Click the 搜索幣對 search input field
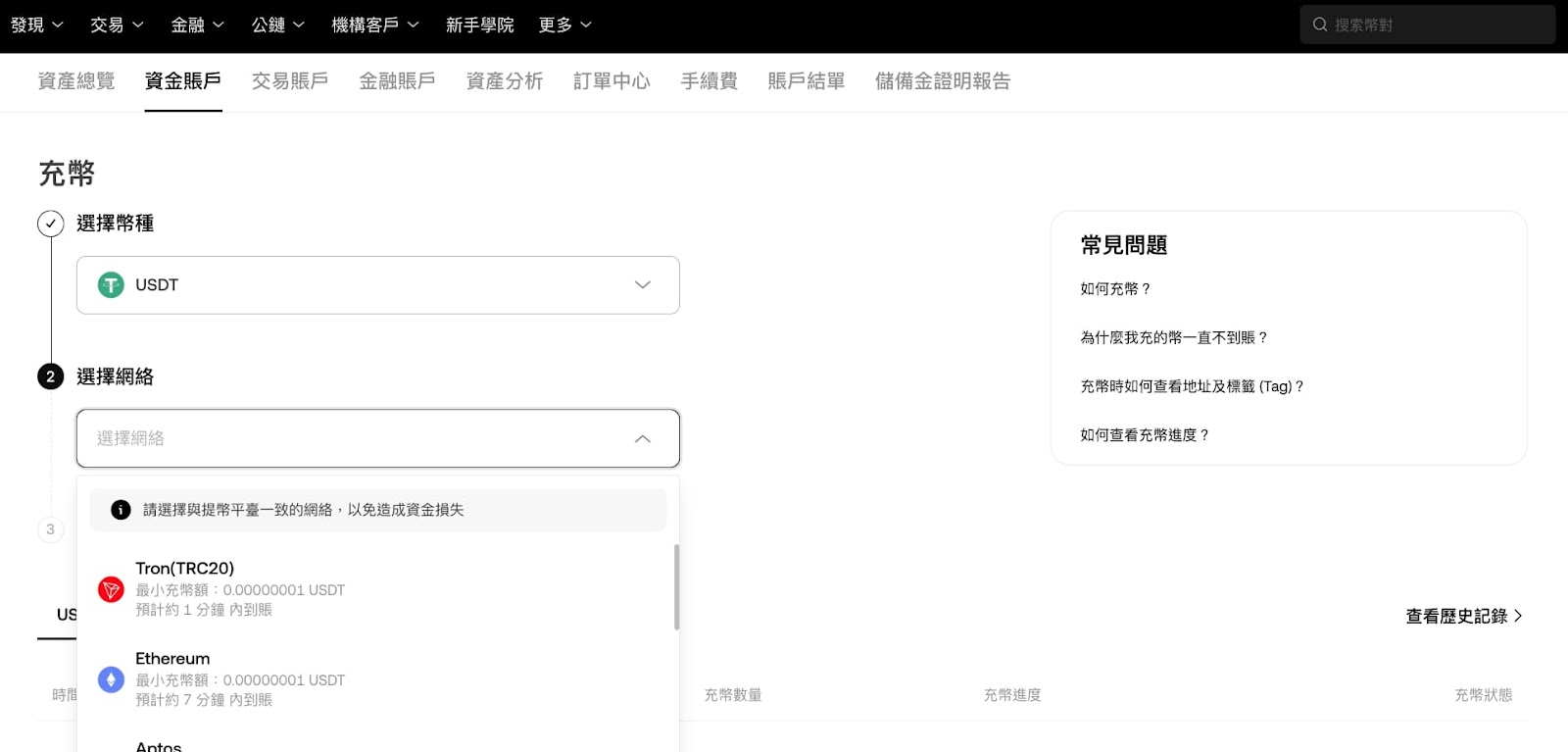Viewport: 1568px width, 752px height. click(x=1428, y=25)
